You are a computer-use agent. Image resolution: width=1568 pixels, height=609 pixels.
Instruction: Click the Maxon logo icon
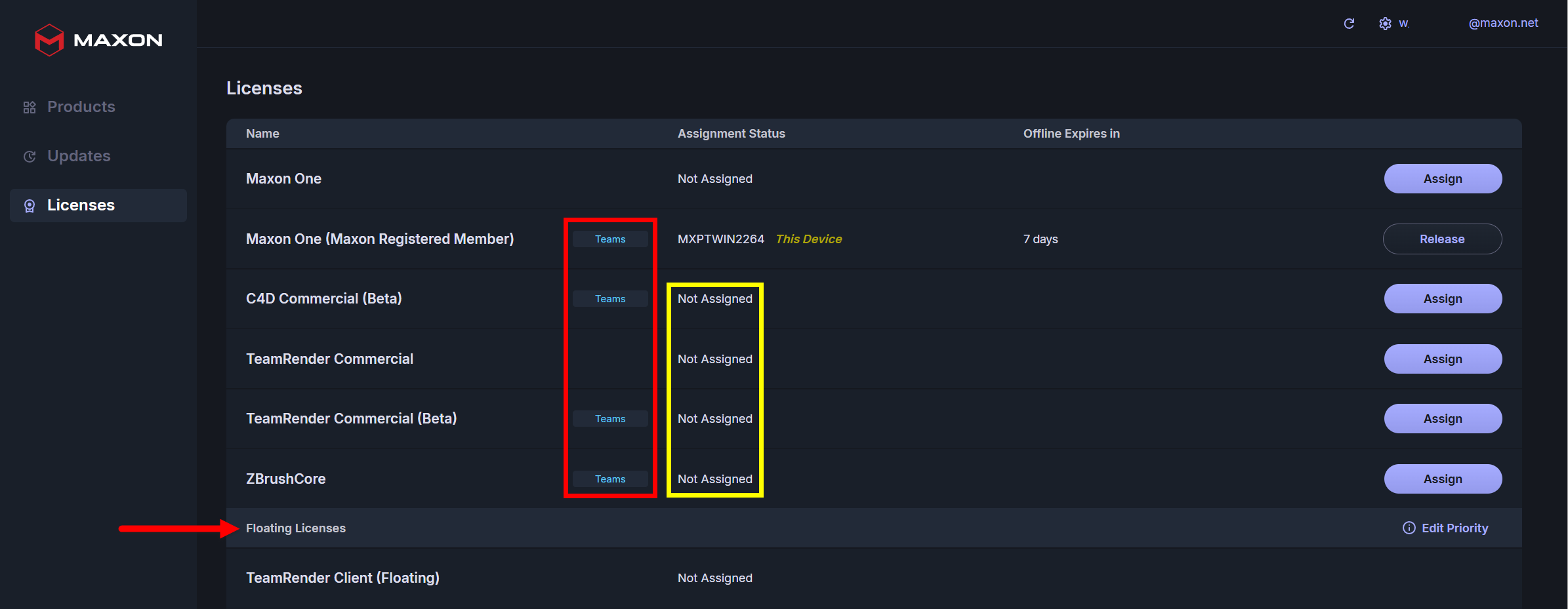49,40
